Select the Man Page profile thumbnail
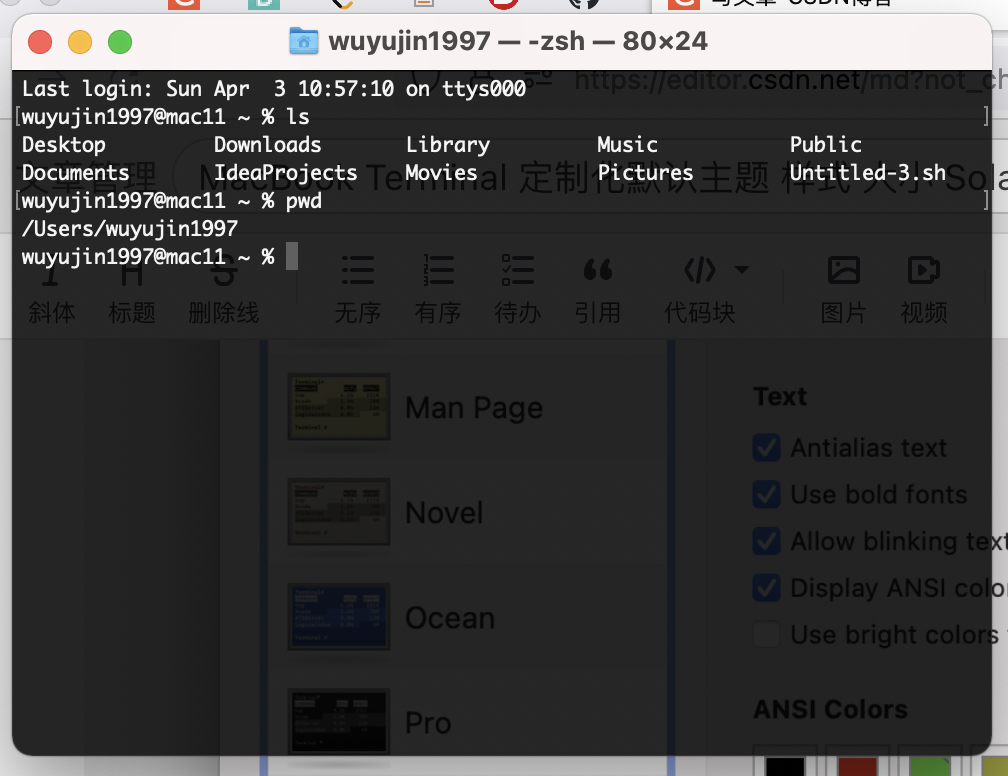Screen dimensions: 1008x776 (339, 407)
